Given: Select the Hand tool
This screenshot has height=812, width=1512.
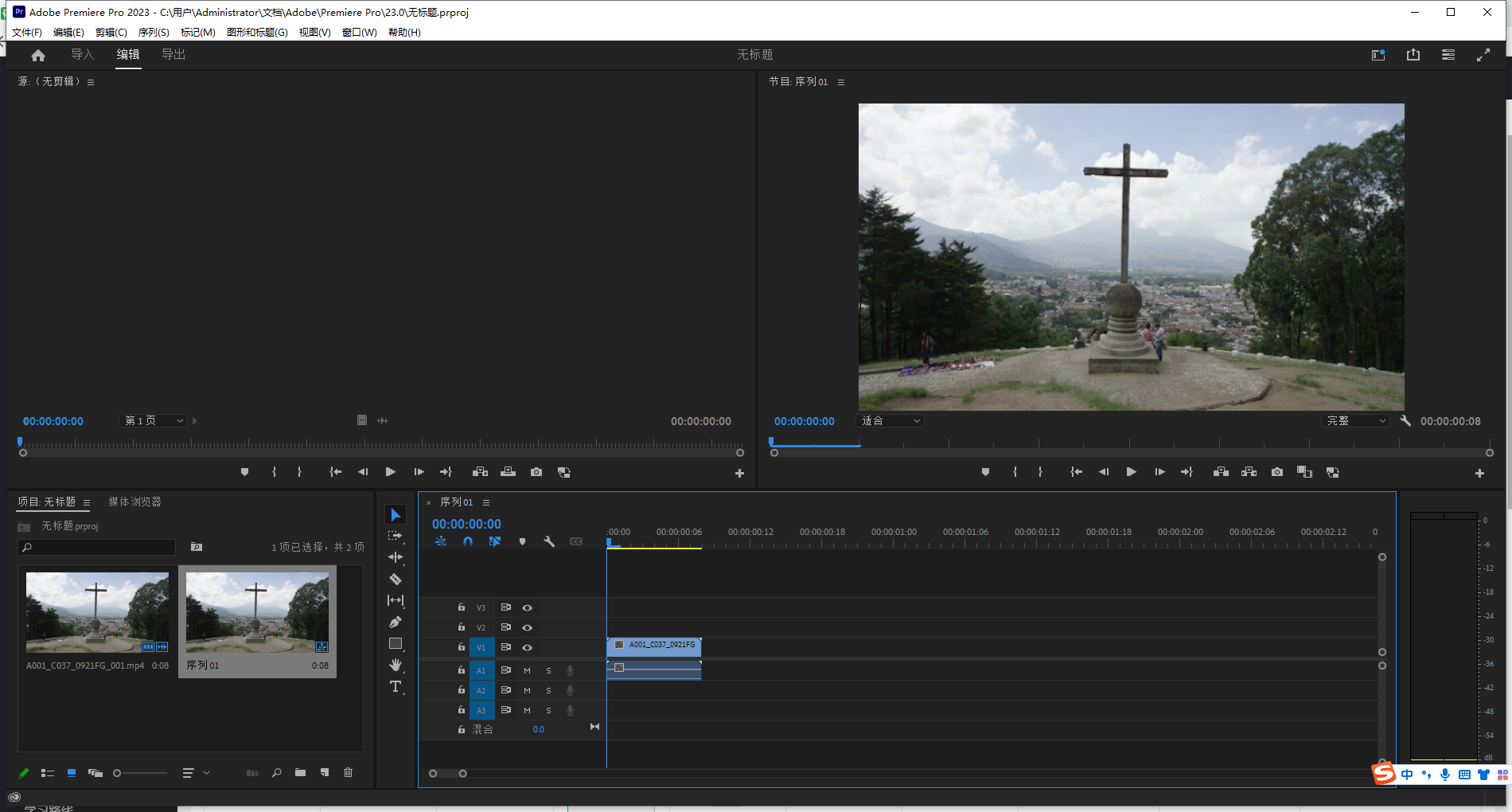Looking at the screenshot, I should 396,665.
